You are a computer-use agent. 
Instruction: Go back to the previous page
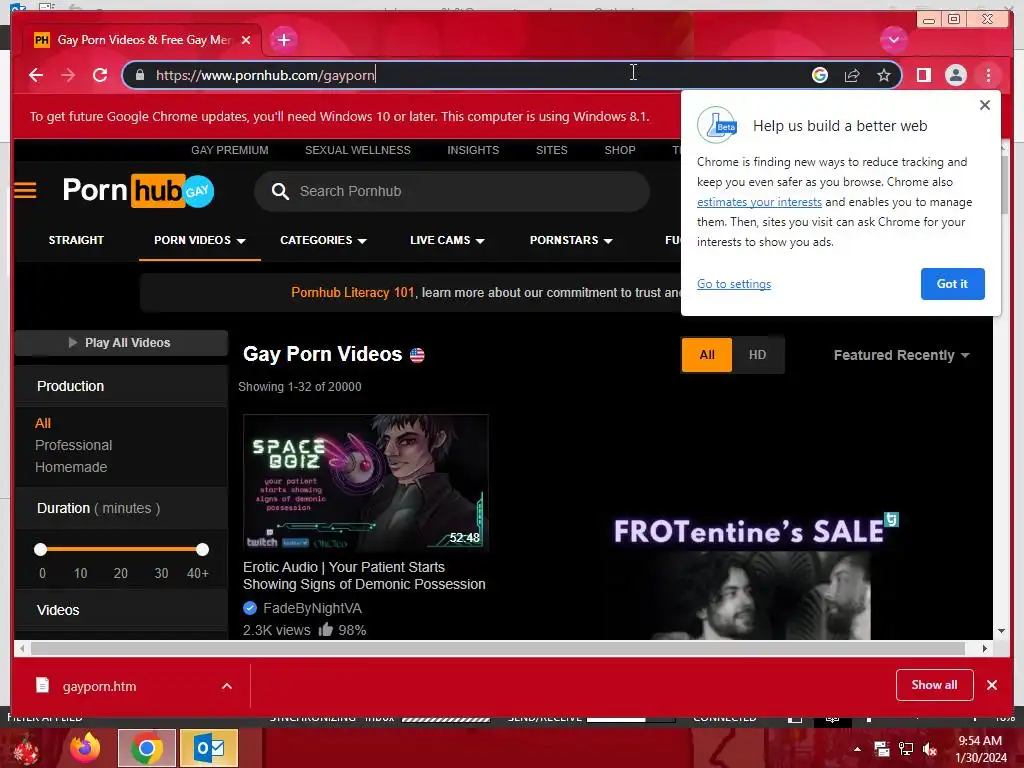pos(36,75)
